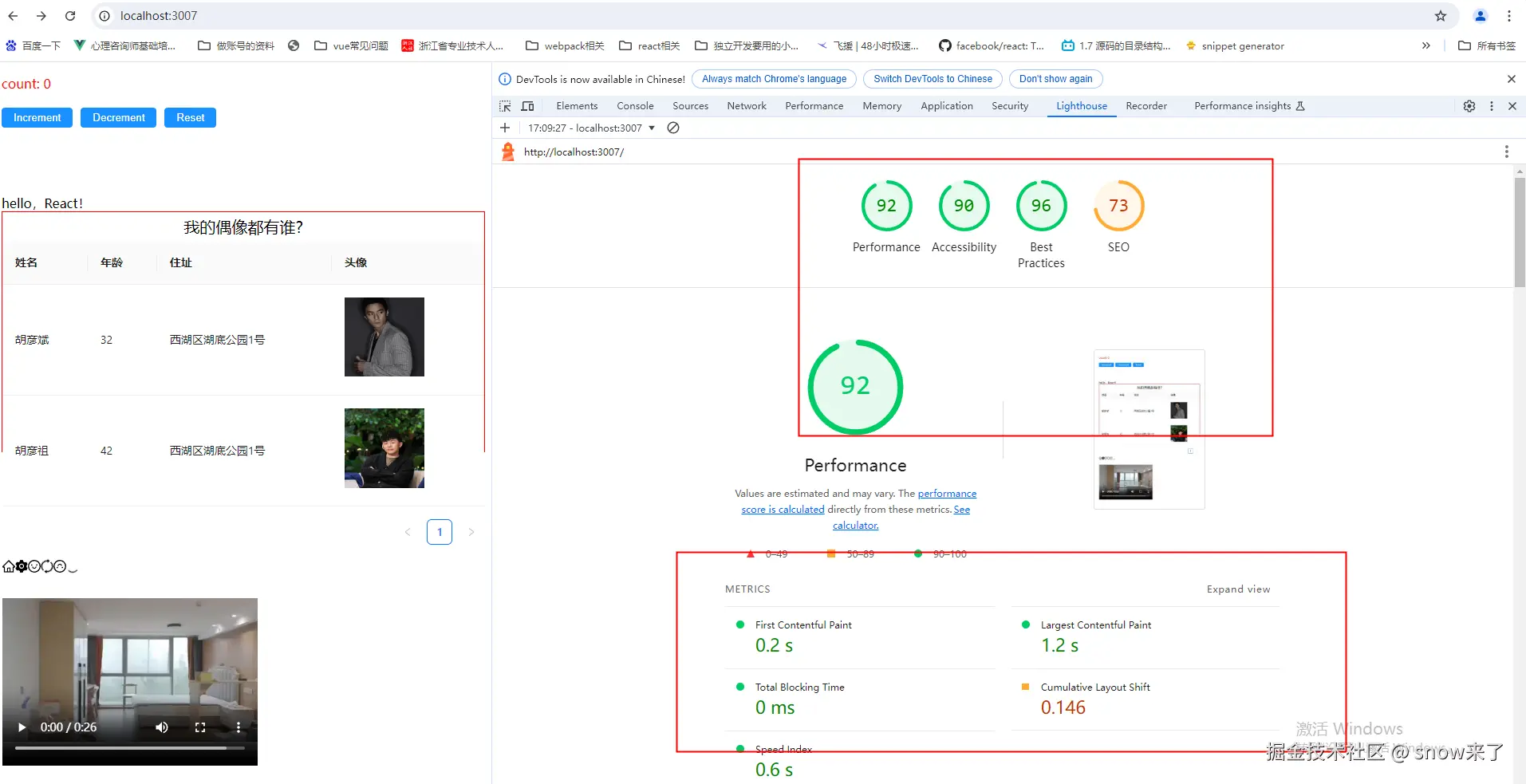Show hidden bookmarks with the overflow chevron
Image resolution: width=1526 pixels, height=784 pixels.
tap(1426, 45)
